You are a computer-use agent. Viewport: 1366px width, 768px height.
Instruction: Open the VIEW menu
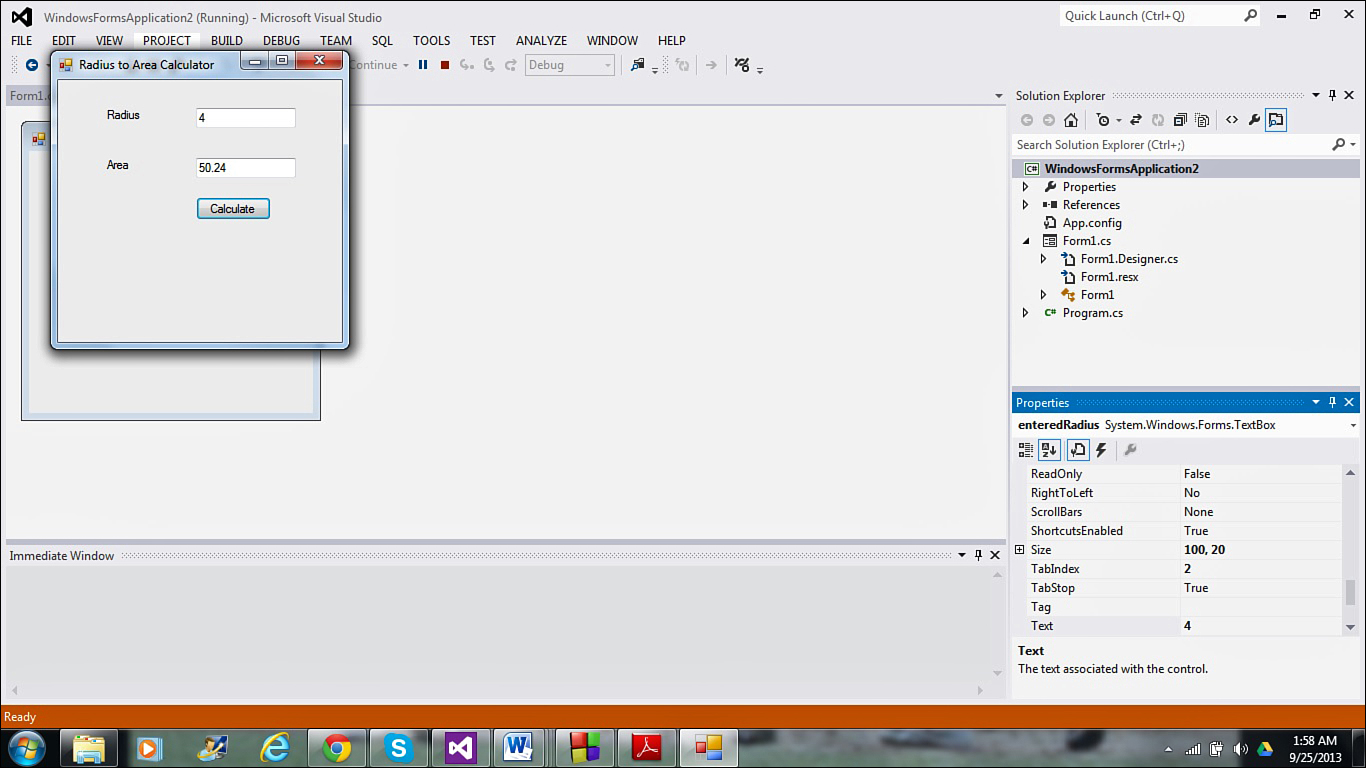tap(109, 41)
